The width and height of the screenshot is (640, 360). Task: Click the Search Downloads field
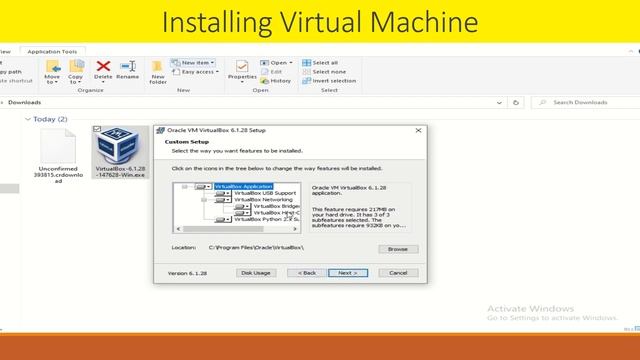(586, 102)
